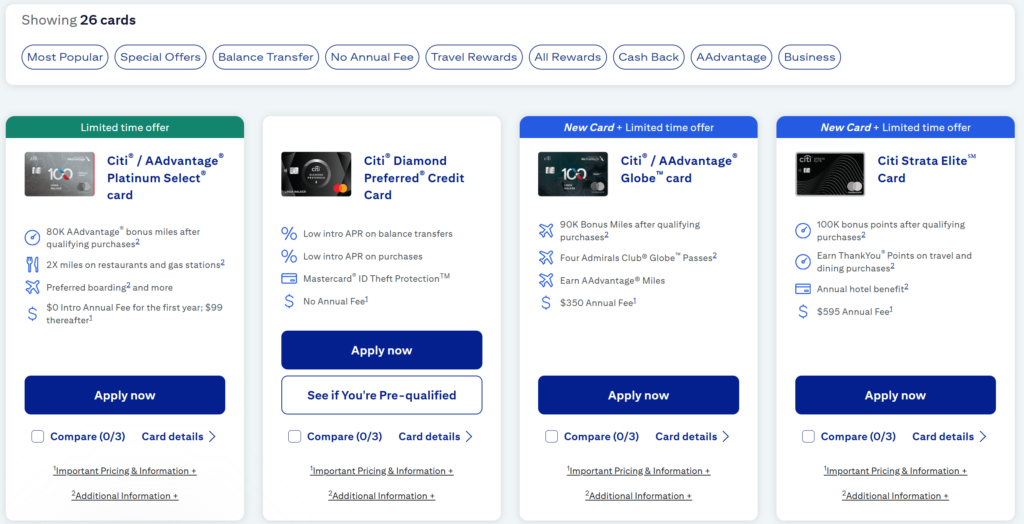Expand Additional Information under Diamond Preferred card
The image size is (1024, 524).
[382, 496]
